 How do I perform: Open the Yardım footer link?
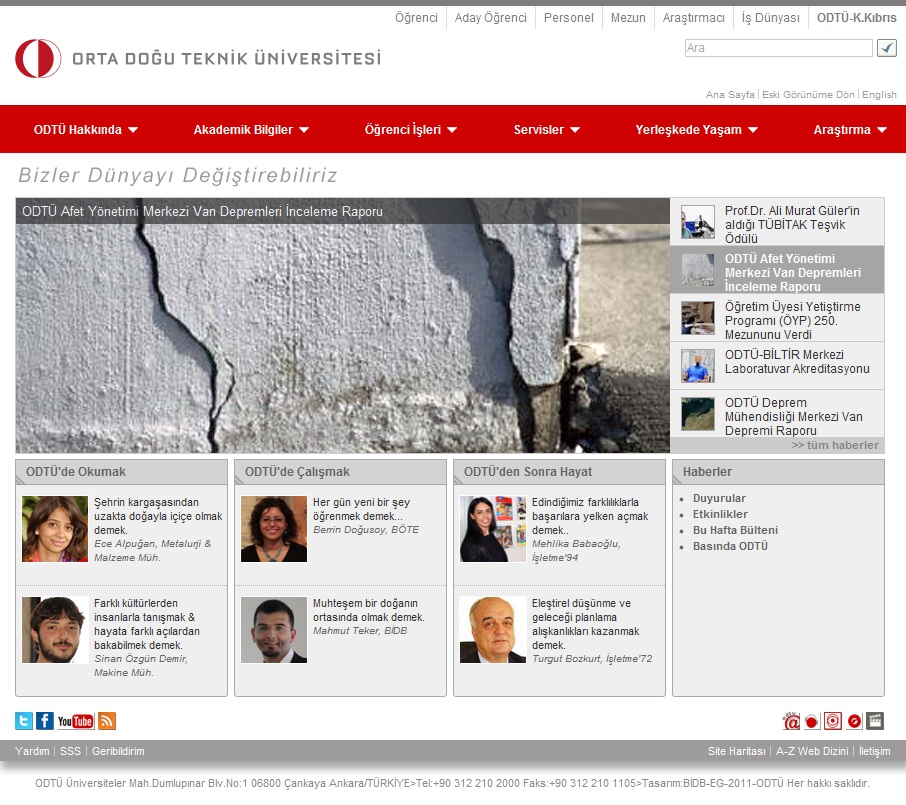point(32,751)
